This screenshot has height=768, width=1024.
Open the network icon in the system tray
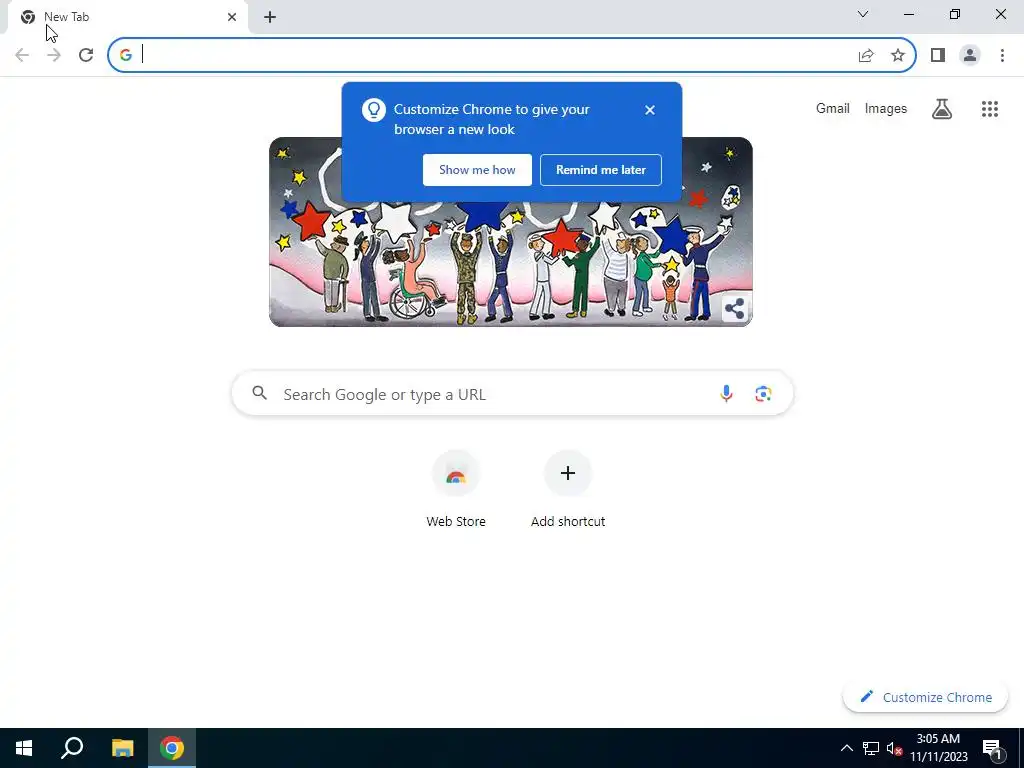pos(871,748)
